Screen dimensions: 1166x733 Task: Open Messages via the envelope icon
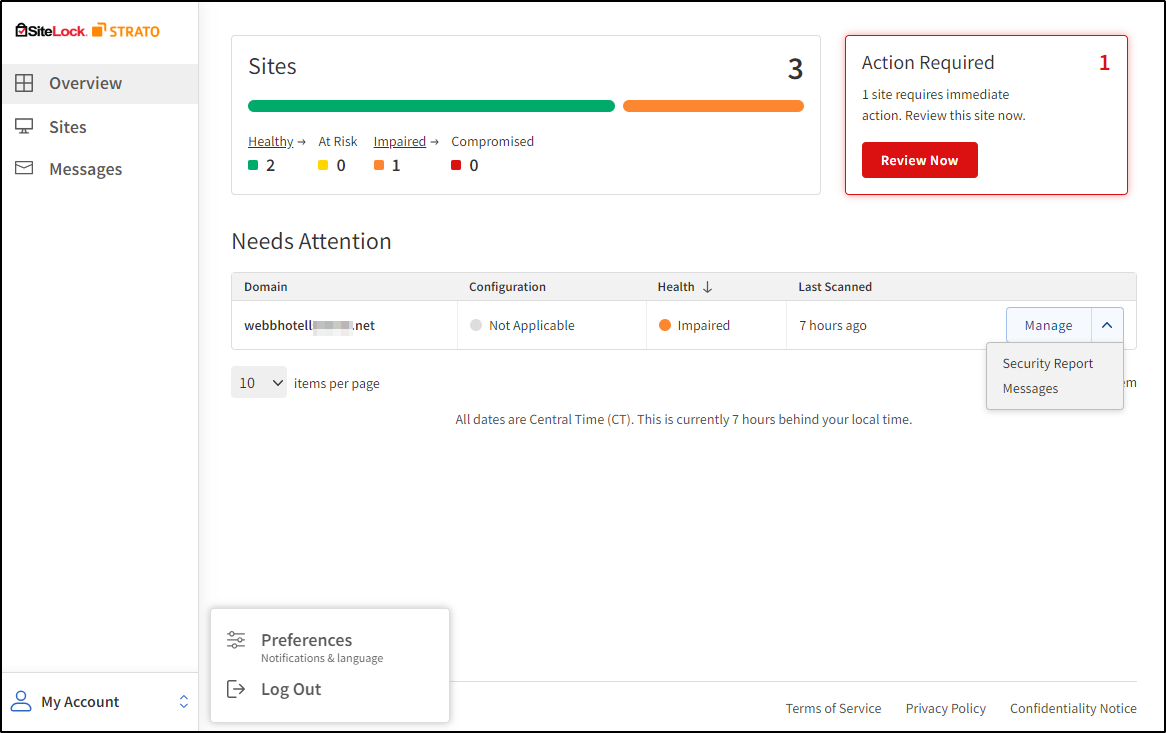(22, 168)
